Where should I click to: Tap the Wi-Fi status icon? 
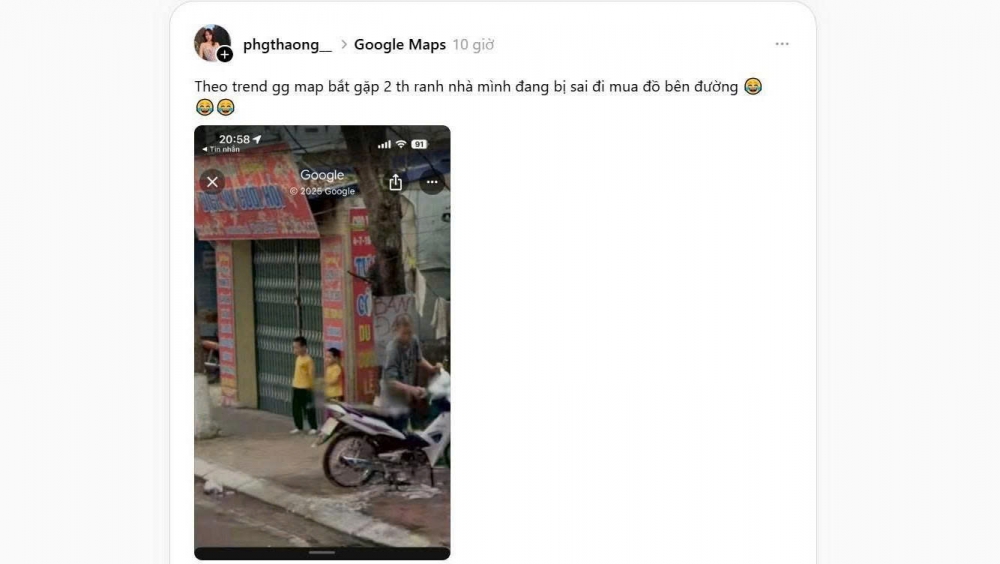(x=401, y=144)
